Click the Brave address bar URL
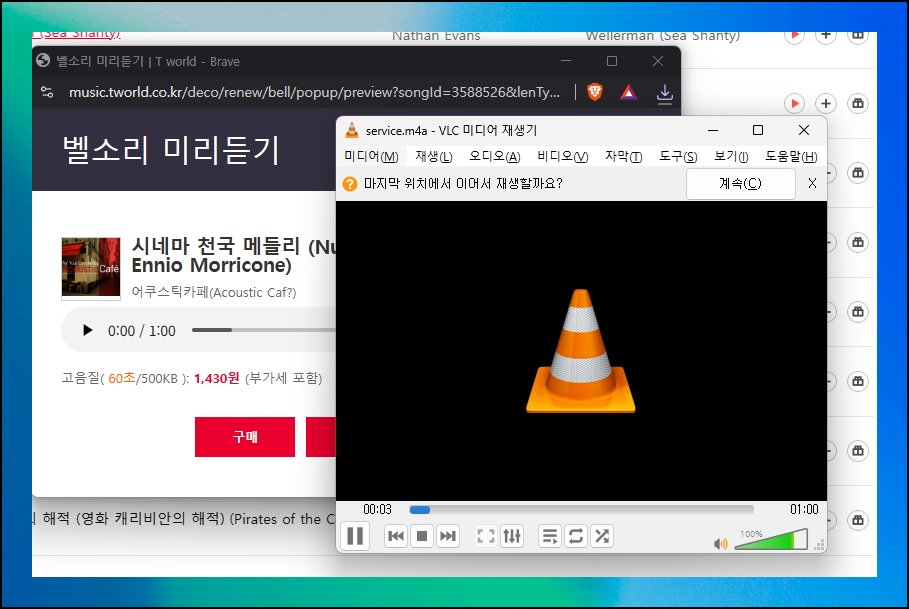 (x=314, y=92)
